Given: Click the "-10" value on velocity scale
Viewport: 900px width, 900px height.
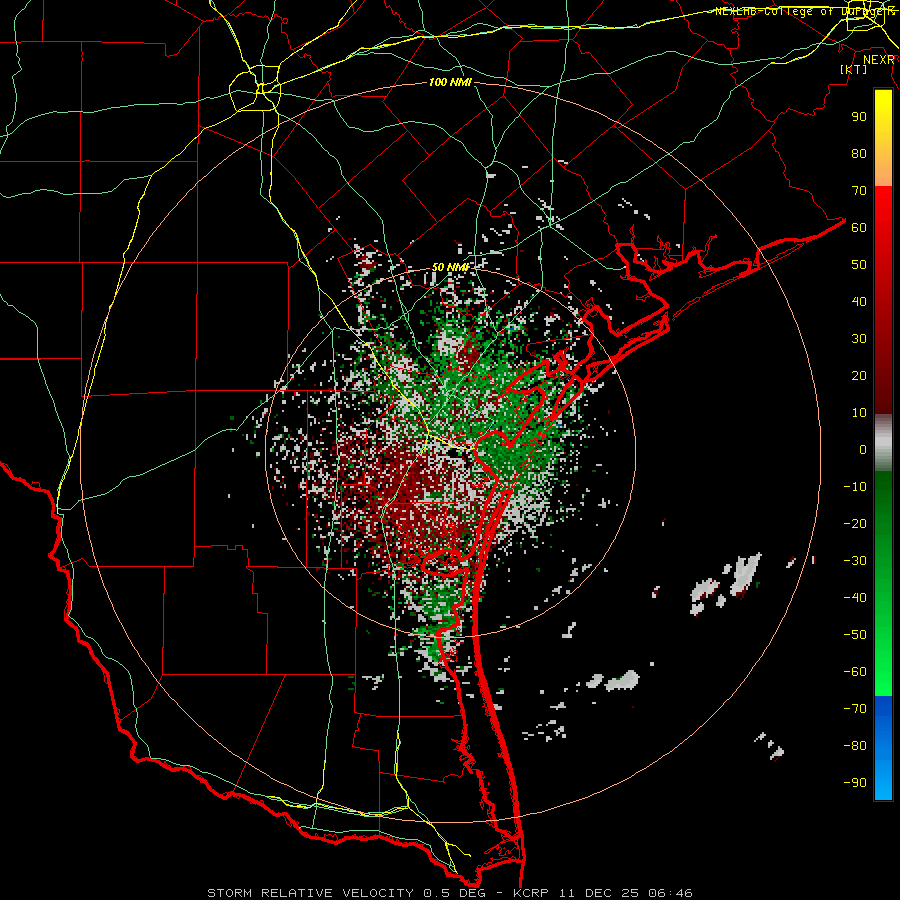Looking at the screenshot, I should coord(855,487).
